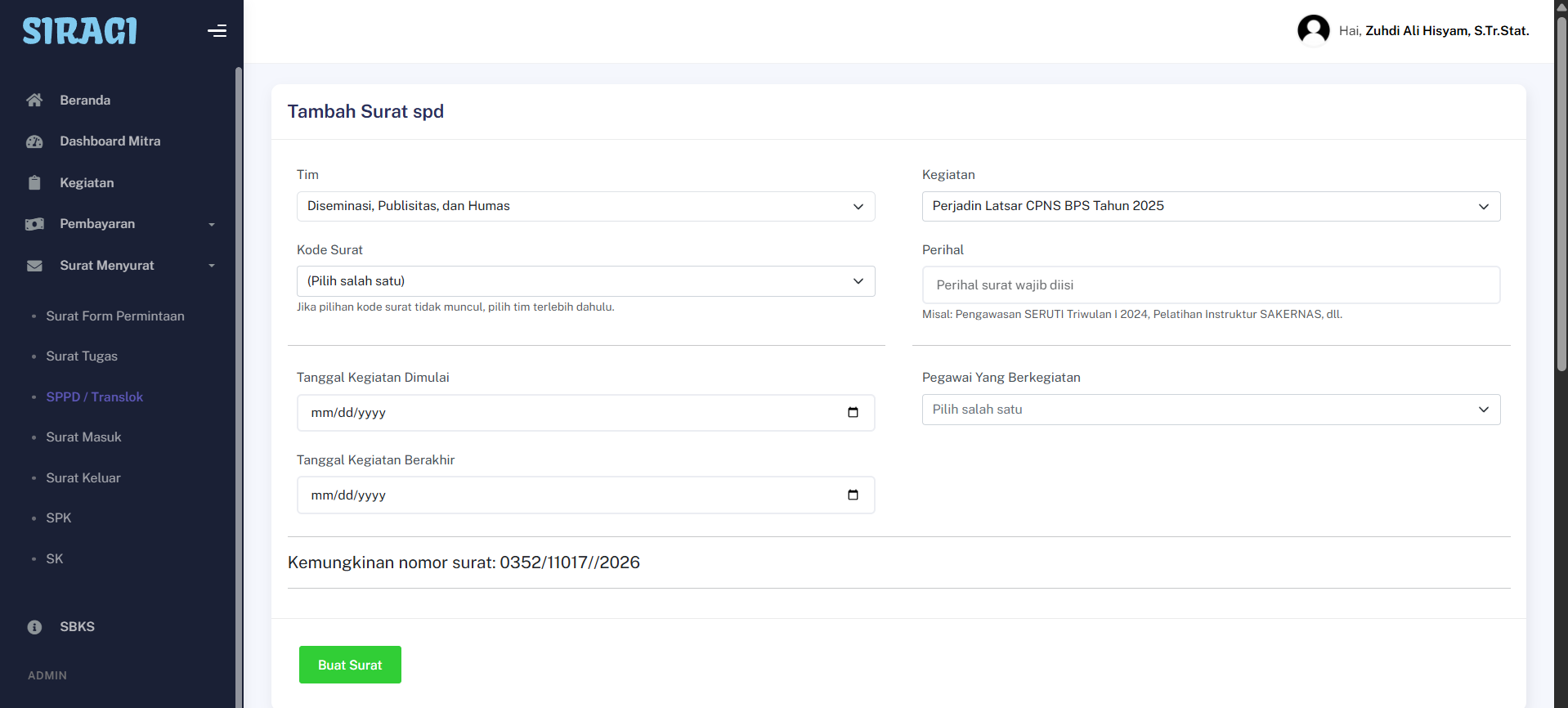Go to Surat Masuk in sidebar

point(83,437)
